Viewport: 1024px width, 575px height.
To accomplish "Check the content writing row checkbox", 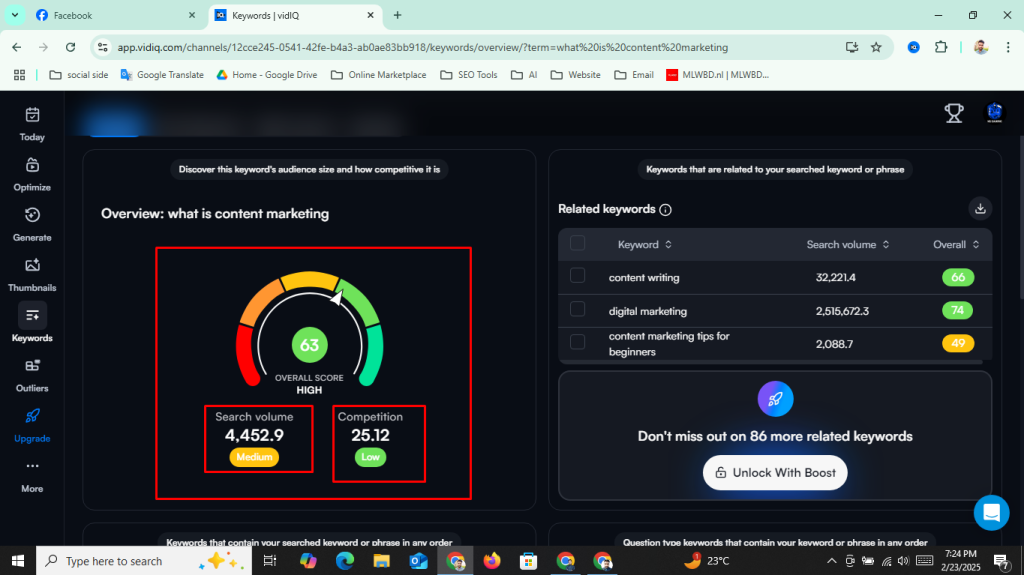I will (577, 275).
